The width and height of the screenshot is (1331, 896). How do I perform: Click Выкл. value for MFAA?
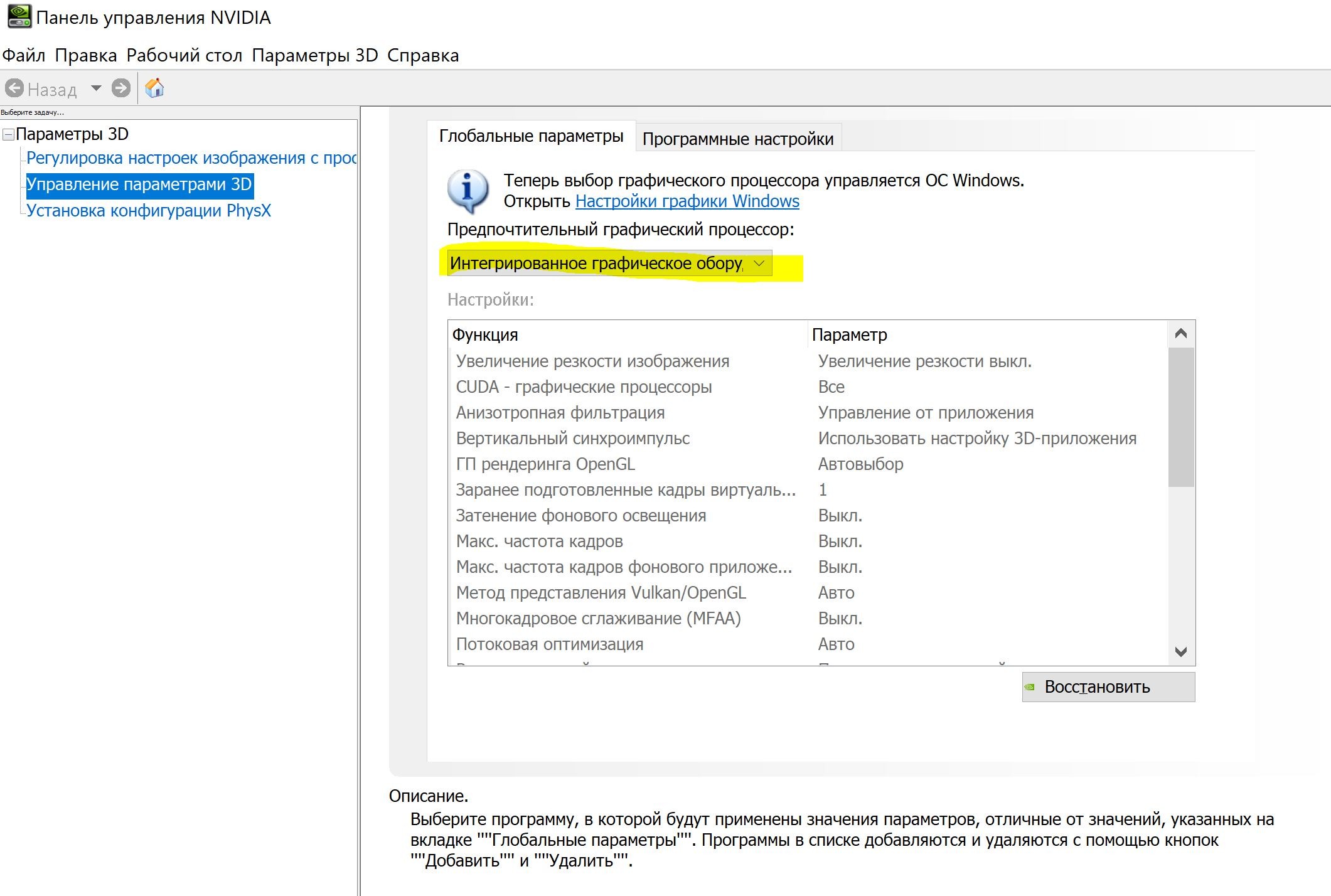coord(840,619)
